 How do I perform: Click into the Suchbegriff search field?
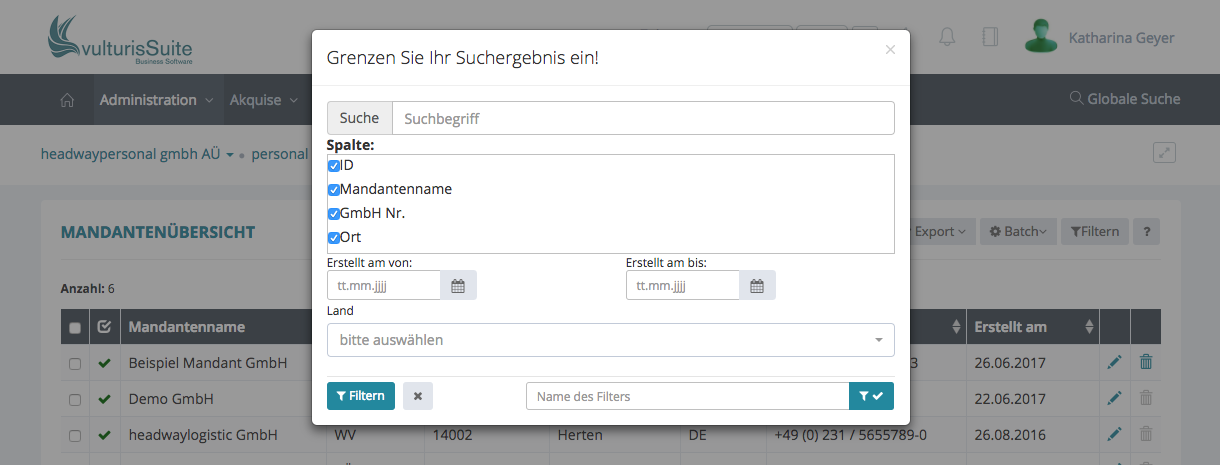point(642,118)
